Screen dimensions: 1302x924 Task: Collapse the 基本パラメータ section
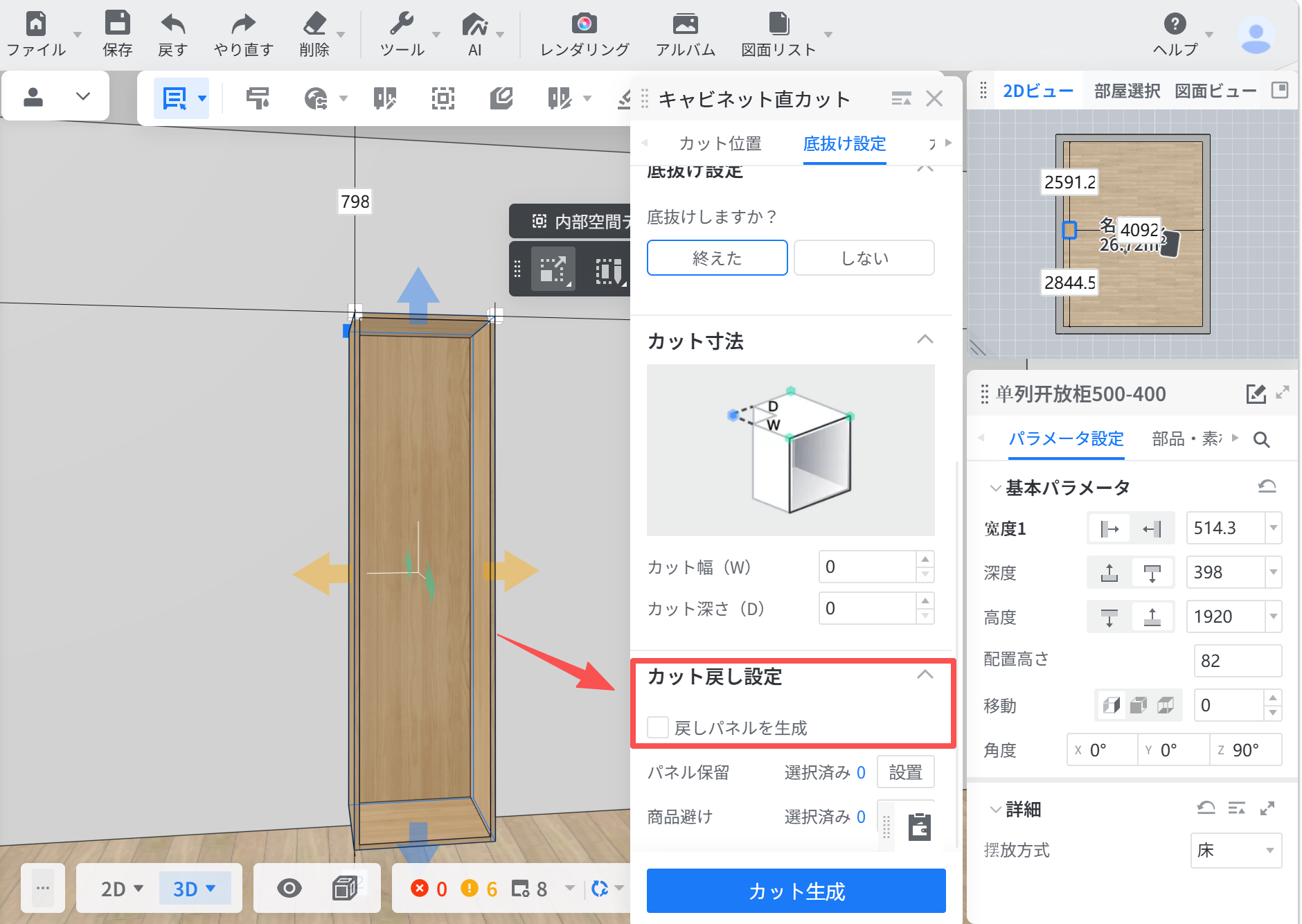(x=995, y=488)
